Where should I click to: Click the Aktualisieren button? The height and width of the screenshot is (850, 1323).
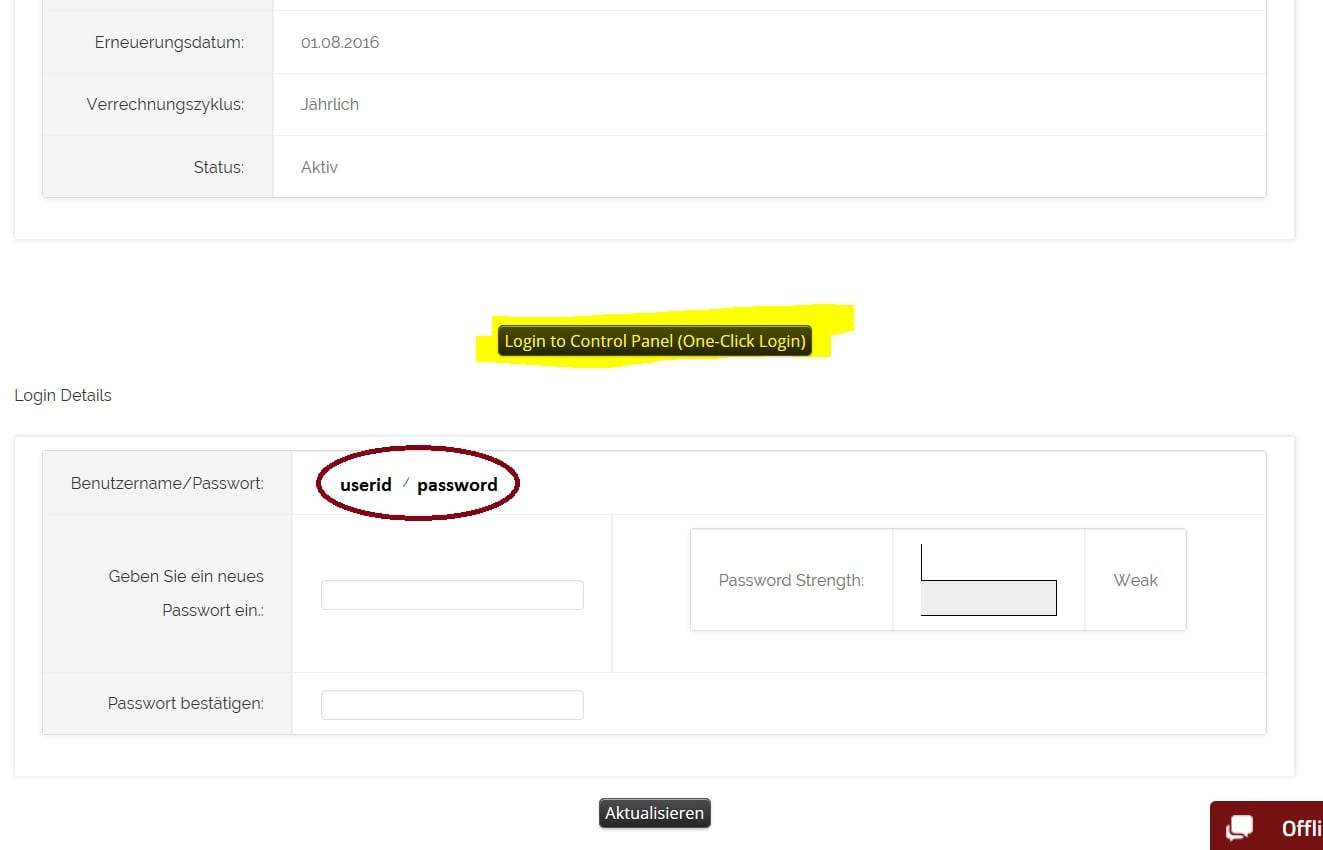pos(655,813)
